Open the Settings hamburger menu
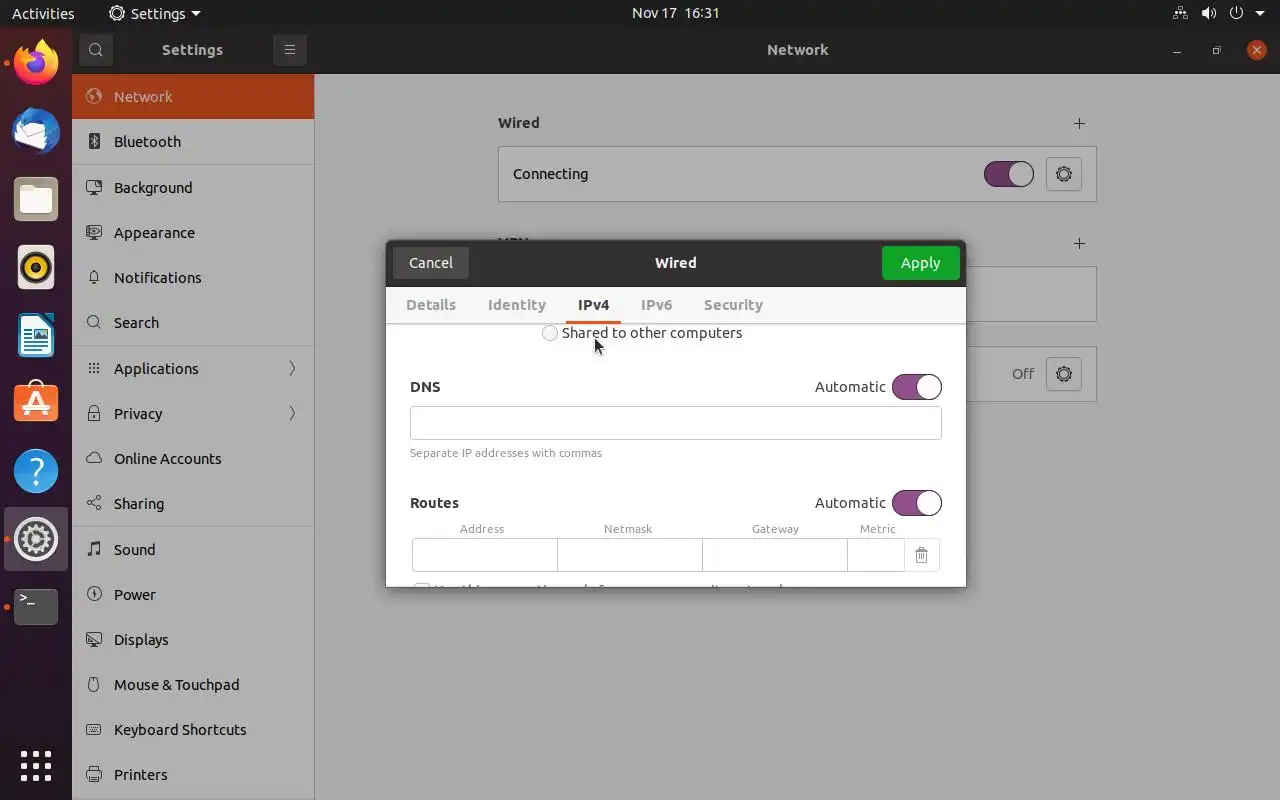This screenshot has width=1280, height=800. point(290,50)
